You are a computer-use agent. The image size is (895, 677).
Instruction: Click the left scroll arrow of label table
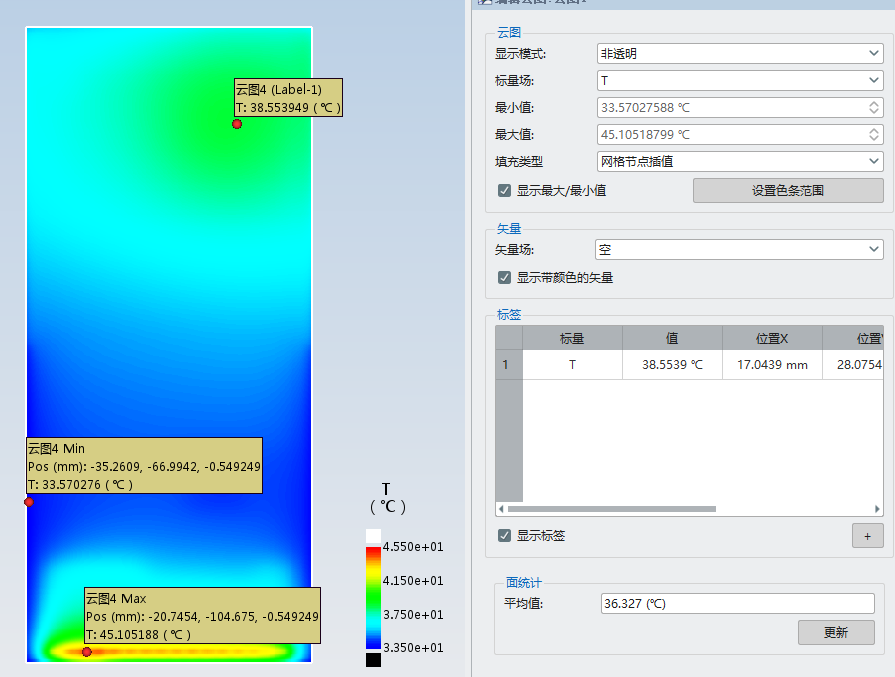(501, 509)
